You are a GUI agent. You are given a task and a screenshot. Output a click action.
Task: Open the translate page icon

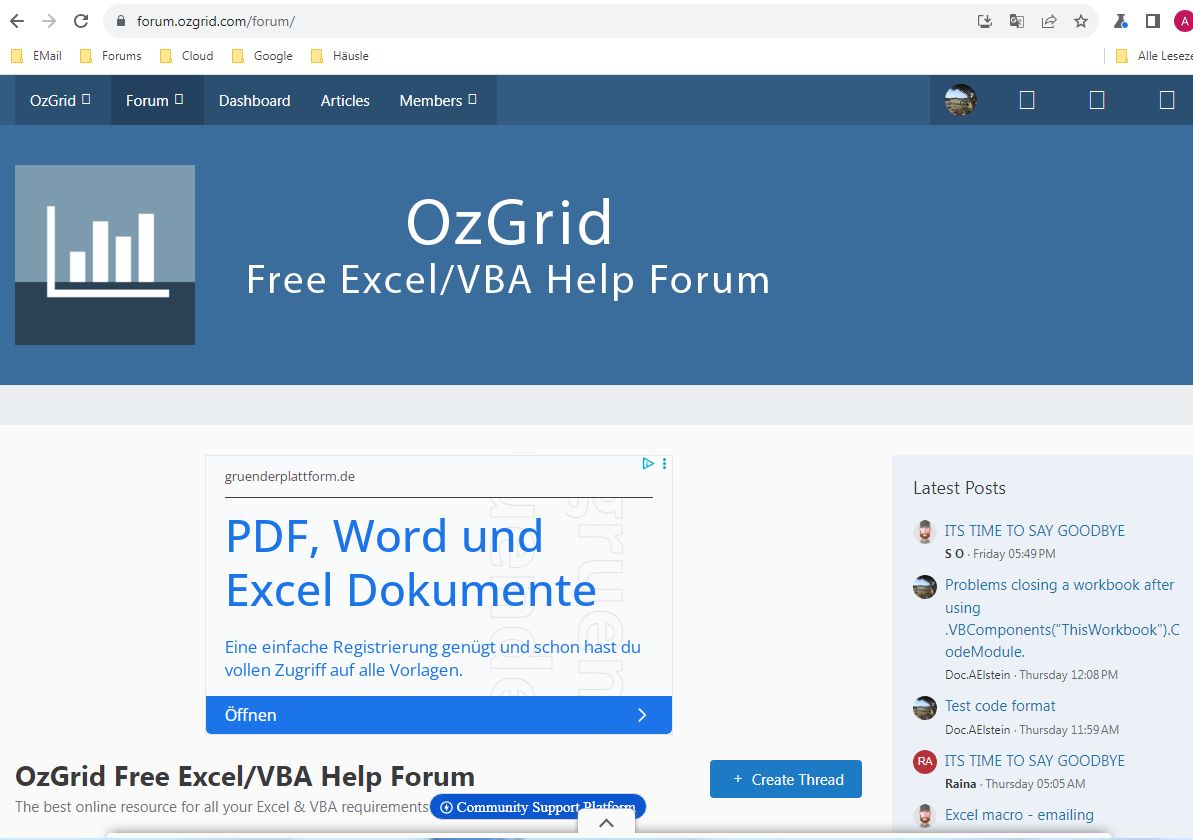point(1016,21)
